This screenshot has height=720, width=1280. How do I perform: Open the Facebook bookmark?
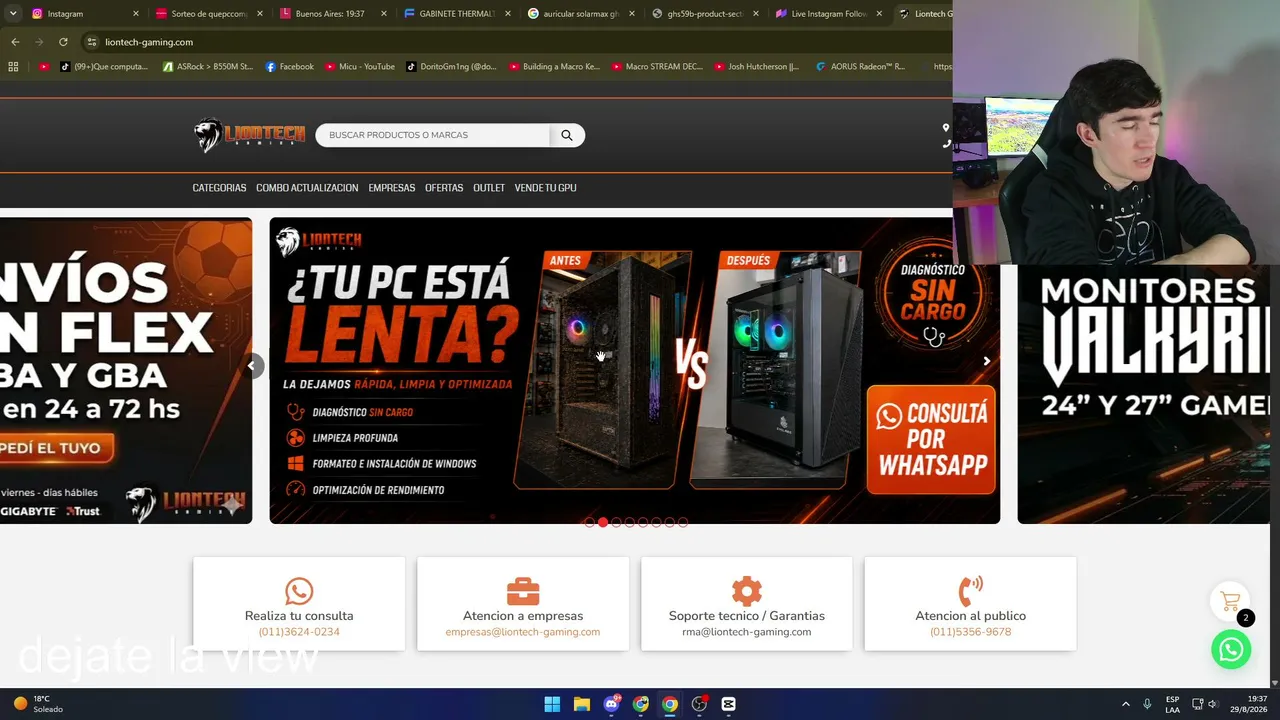coord(290,67)
